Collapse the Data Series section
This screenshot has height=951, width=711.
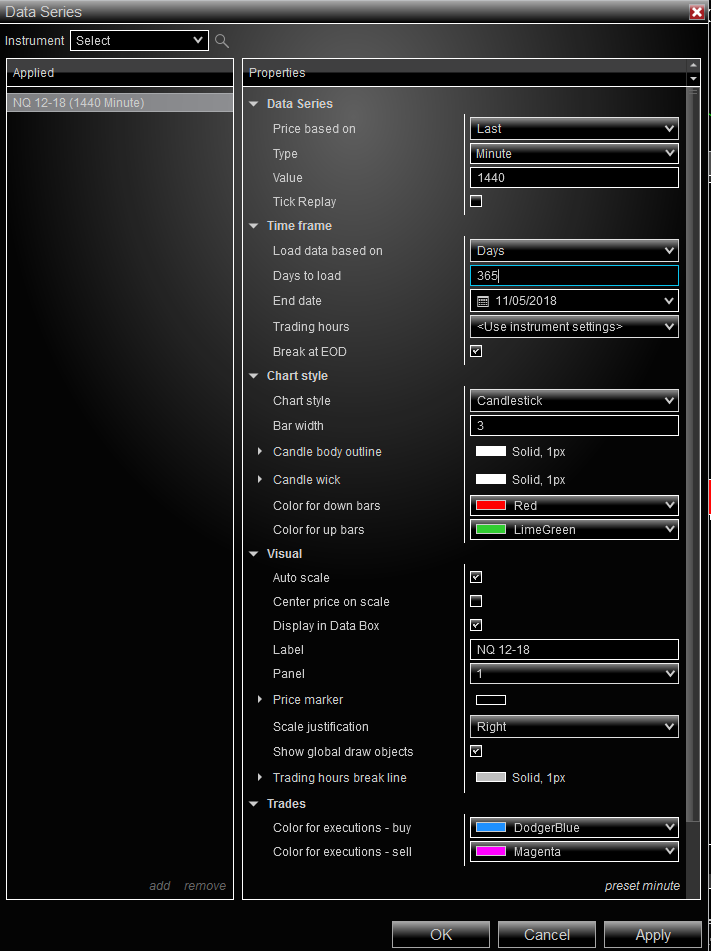[x=254, y=104]
